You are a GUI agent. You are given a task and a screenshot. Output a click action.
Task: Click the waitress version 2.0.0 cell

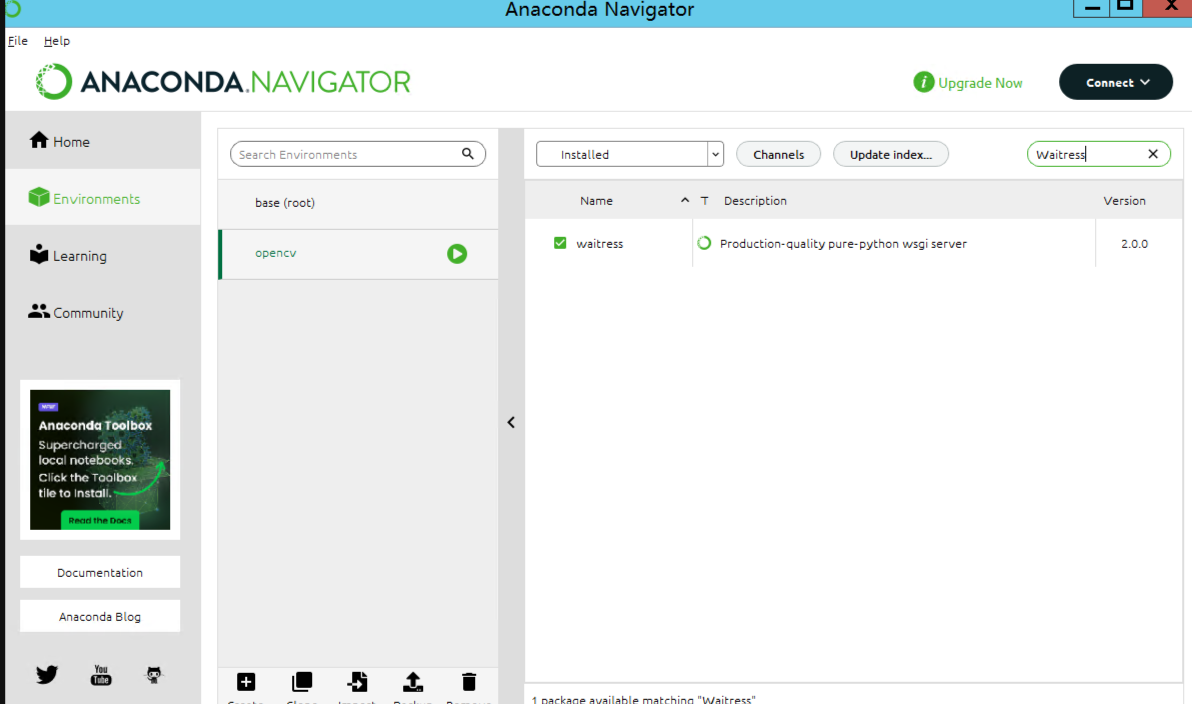point(1134,244)
